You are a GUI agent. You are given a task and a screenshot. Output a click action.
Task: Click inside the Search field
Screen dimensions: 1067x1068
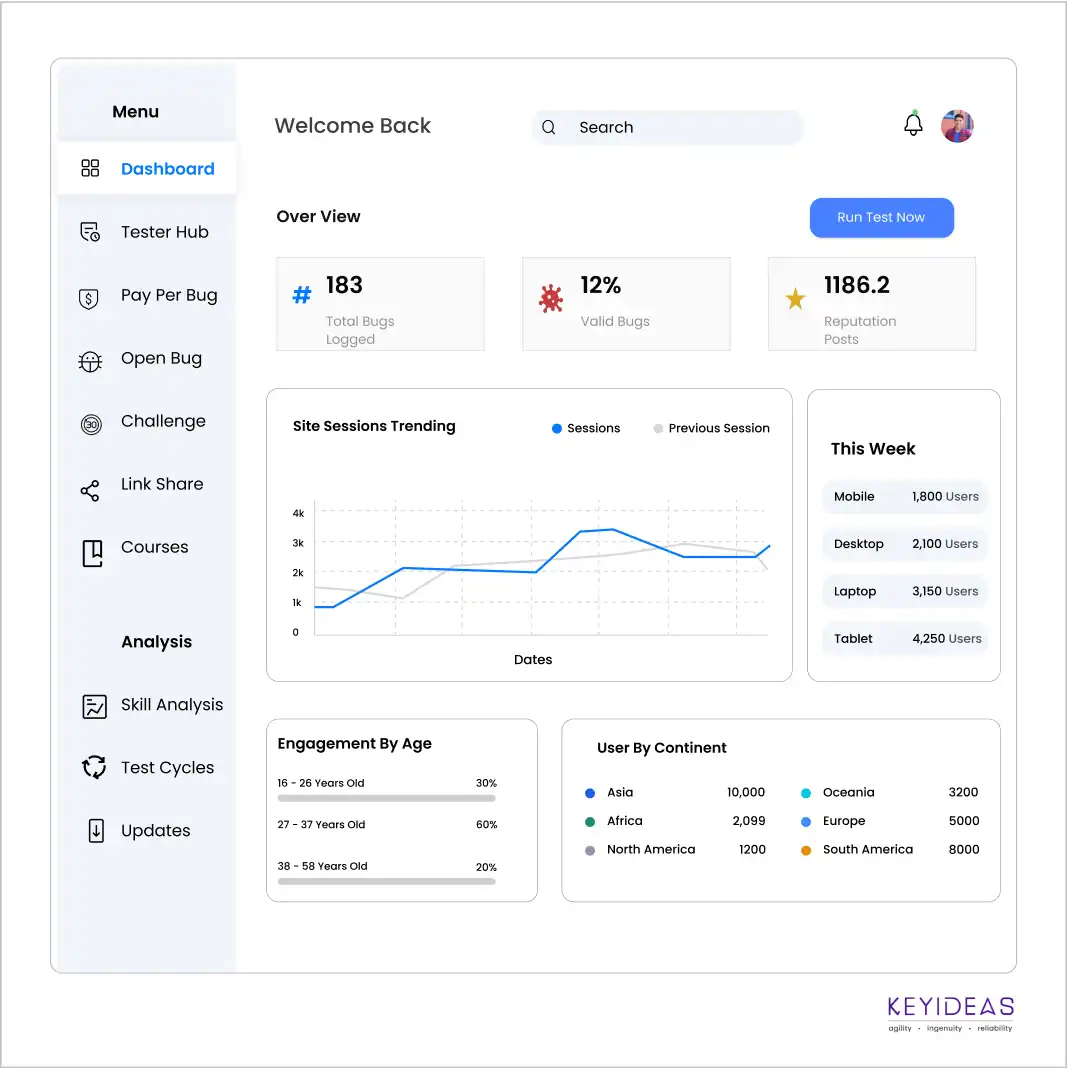pos(667,127)
